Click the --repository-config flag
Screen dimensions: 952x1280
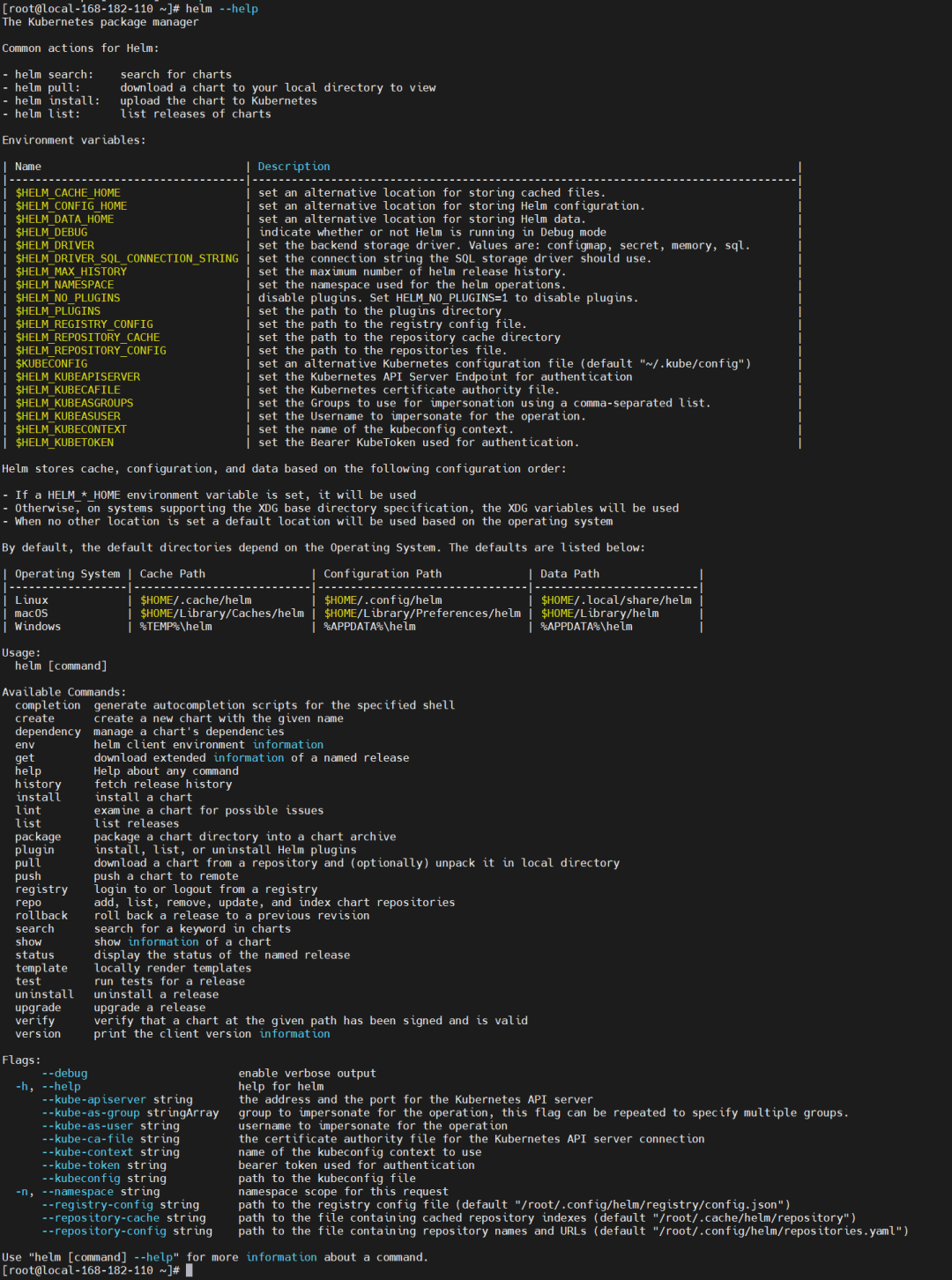tap(104, 1232)
